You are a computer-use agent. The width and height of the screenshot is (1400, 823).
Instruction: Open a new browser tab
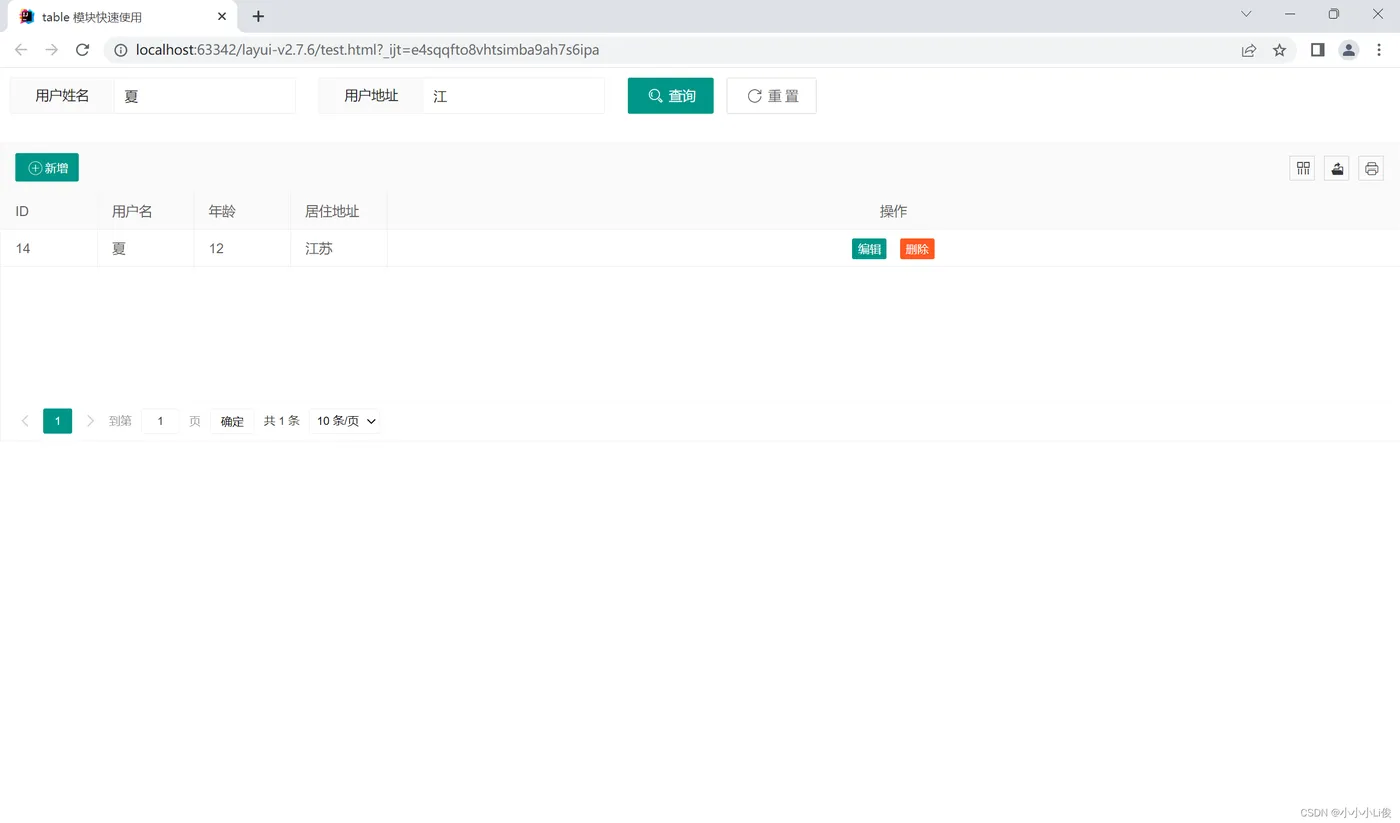coord(258,16)
